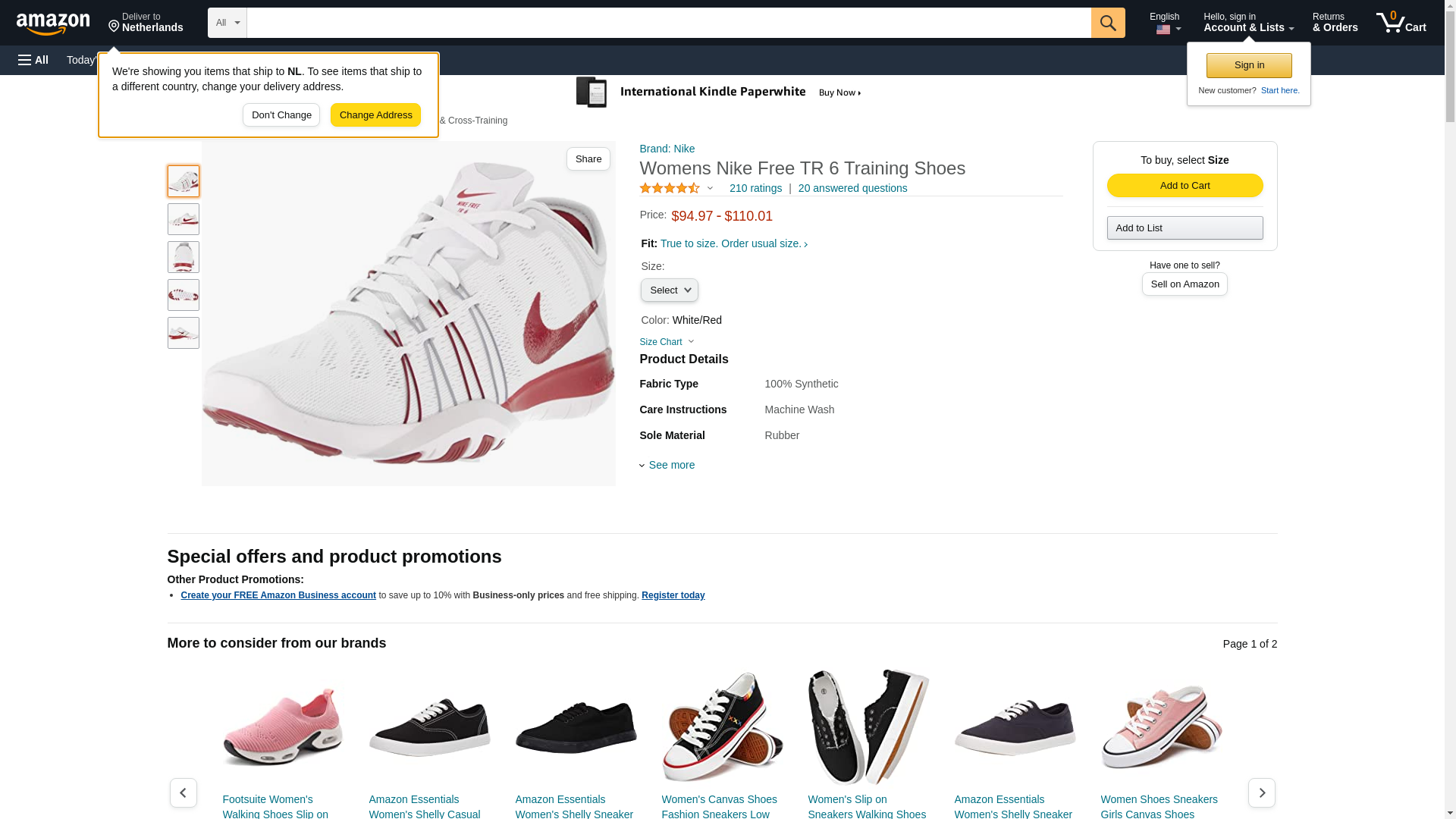Screen dimensions: 1456x819
Task: Go to previous carousel page arrow
Action: pos(184,792)
